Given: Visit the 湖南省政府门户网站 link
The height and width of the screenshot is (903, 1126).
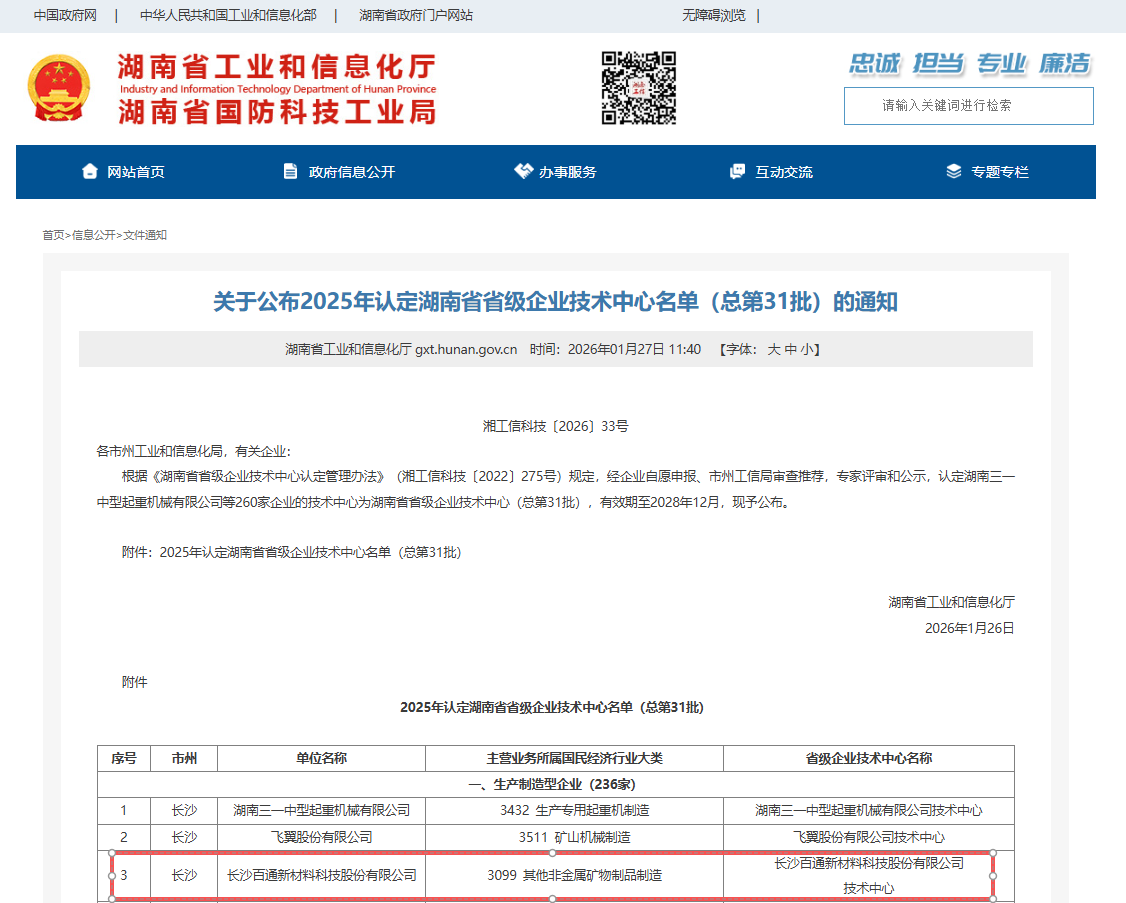Looking at the screenshot, I should point(416,15).
